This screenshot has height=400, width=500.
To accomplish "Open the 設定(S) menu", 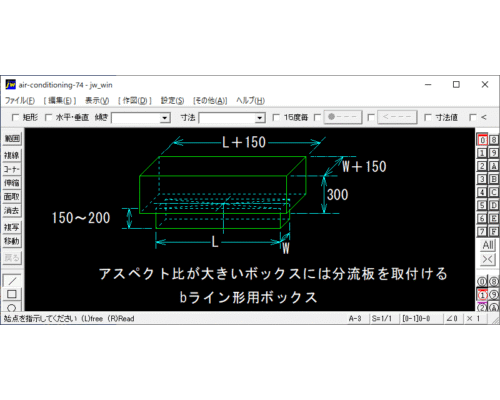I will pos(172,101).
